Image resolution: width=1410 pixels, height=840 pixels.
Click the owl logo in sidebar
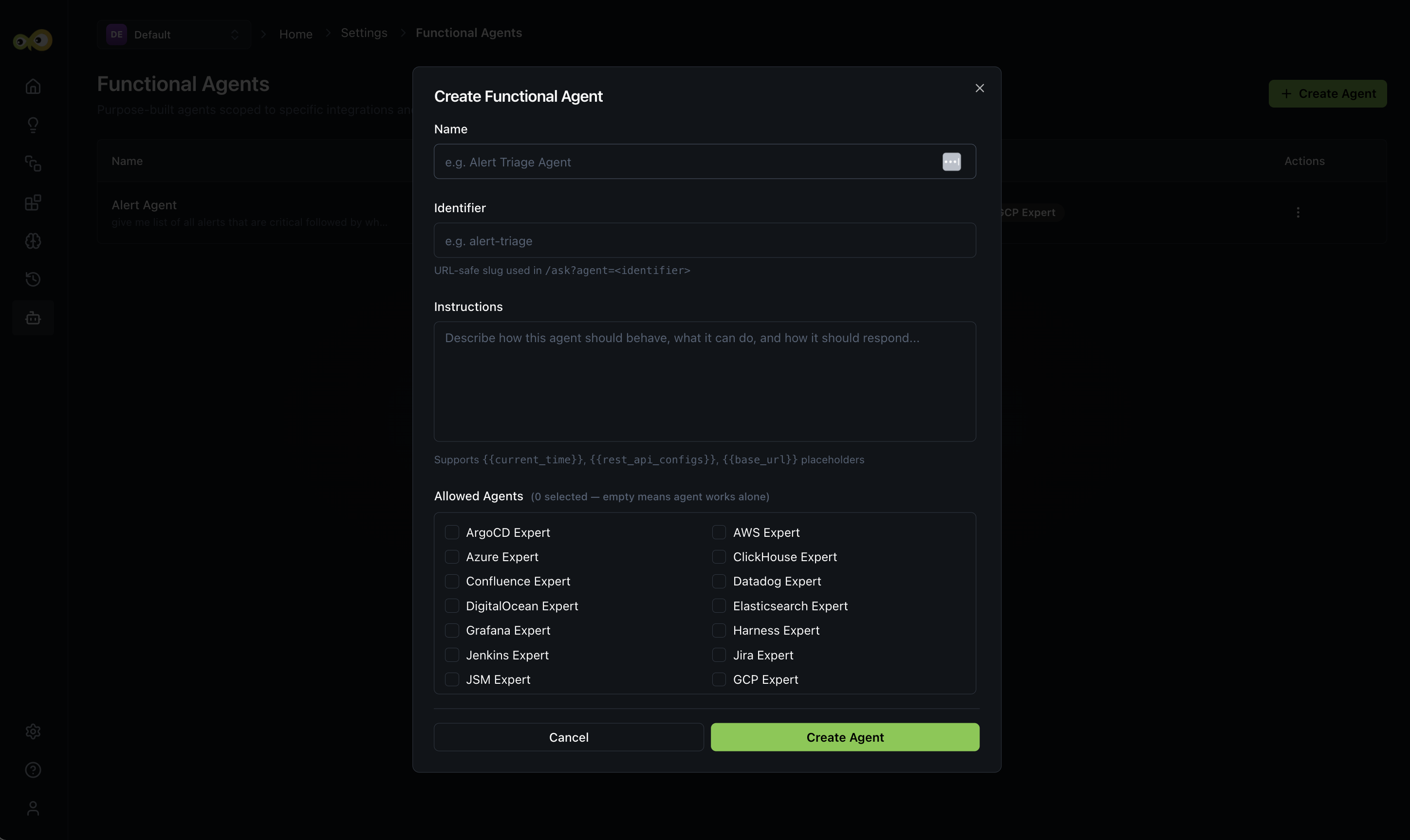coord(33,40)
